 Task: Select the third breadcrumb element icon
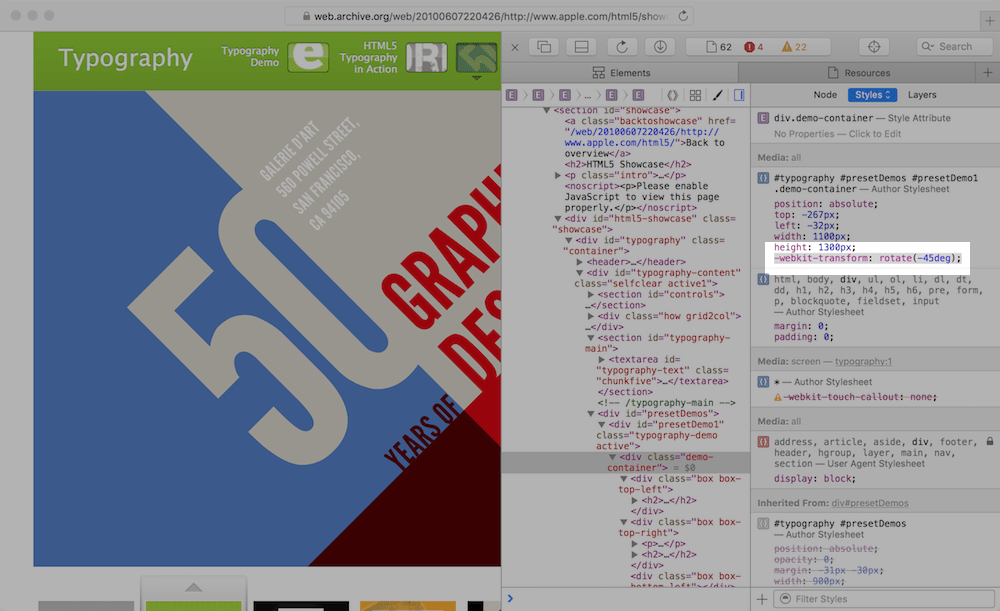pos(564,95)
